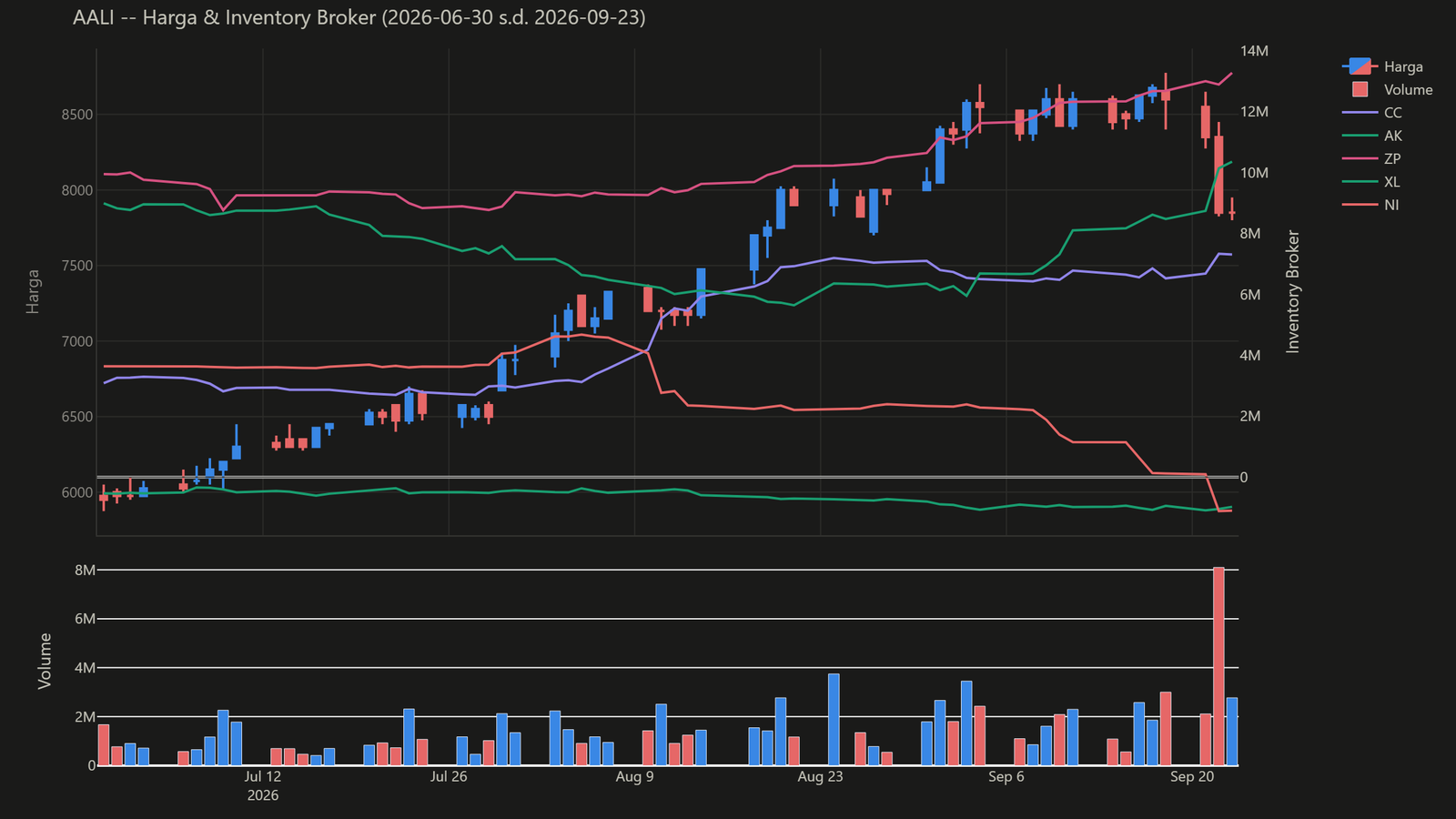Click the 8000 price tick label
Screen dimensions: 1456x819
tap(77, 190)
